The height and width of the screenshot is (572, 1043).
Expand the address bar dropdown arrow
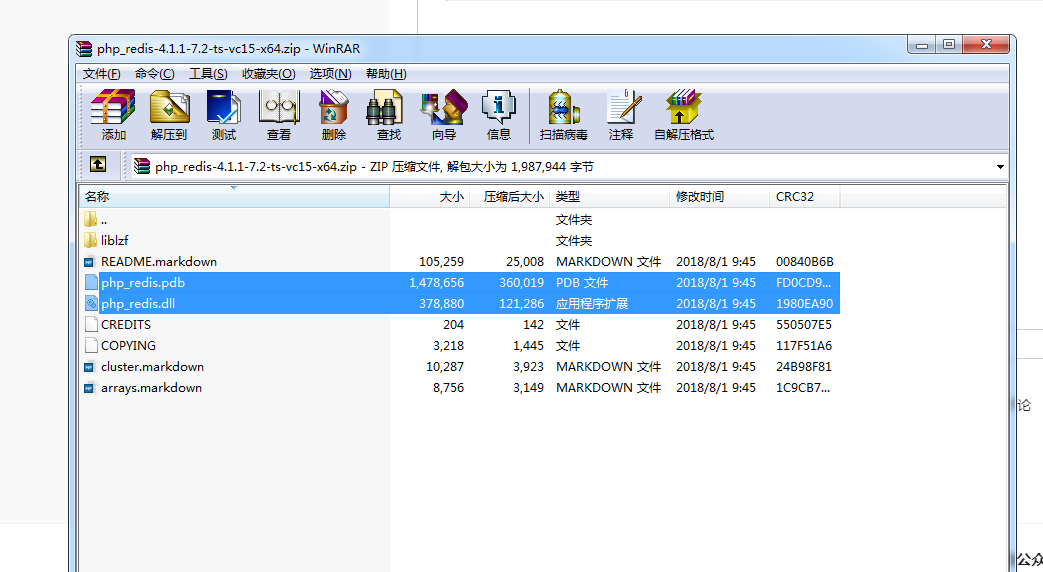1000,167
